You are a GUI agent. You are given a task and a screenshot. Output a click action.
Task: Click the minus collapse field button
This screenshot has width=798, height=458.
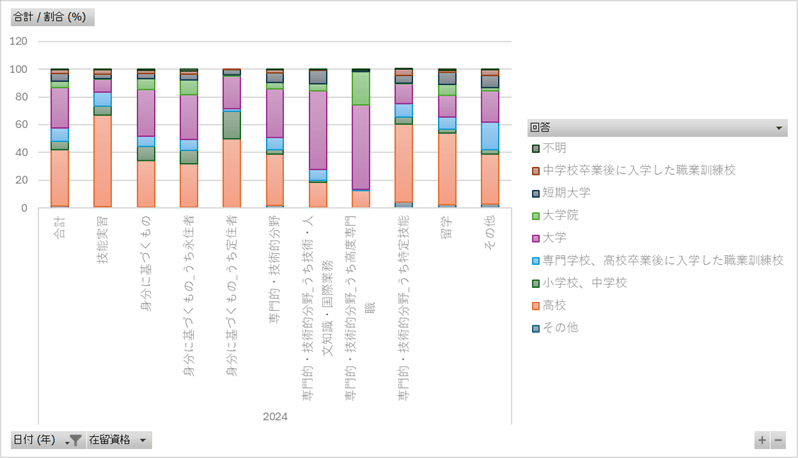(778, 440)
